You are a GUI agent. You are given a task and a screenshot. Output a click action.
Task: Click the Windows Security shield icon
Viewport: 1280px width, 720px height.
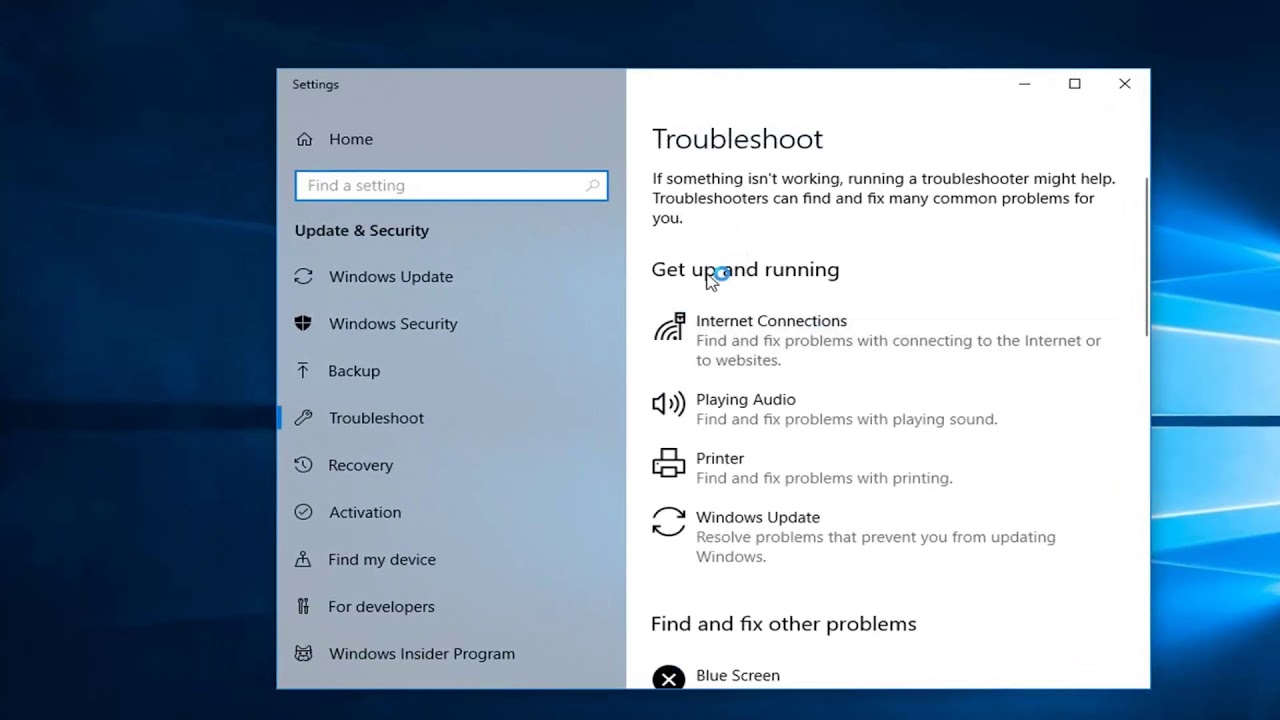tap(303, 323)
